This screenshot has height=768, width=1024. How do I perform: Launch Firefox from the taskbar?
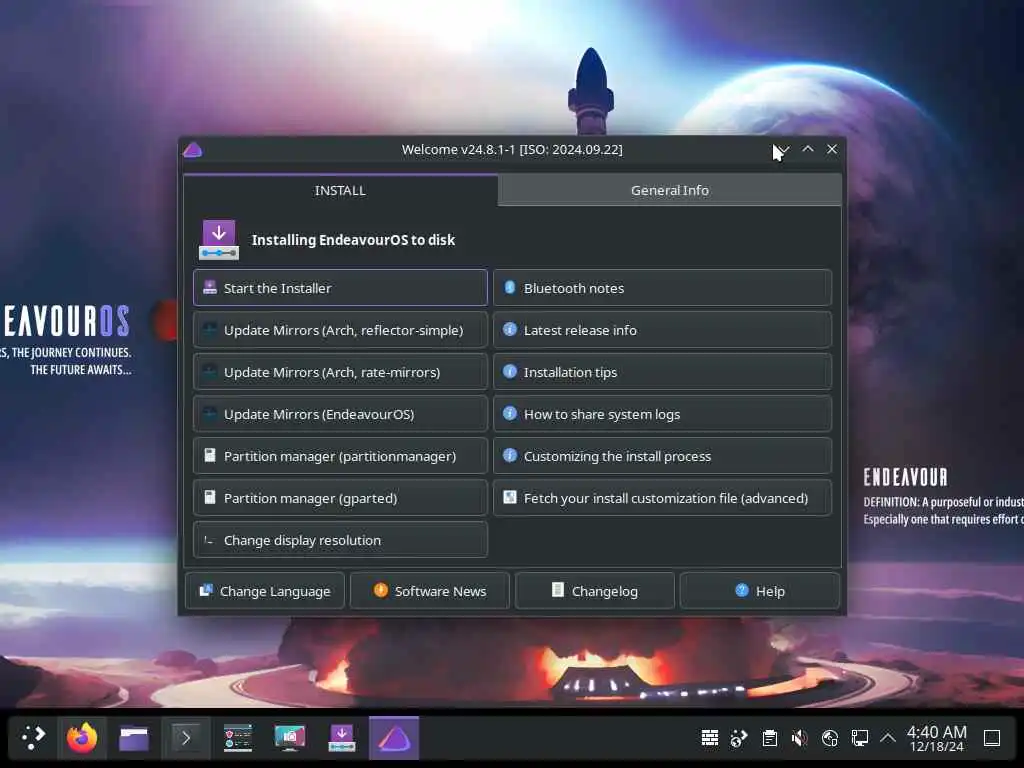tap(82, 738)
